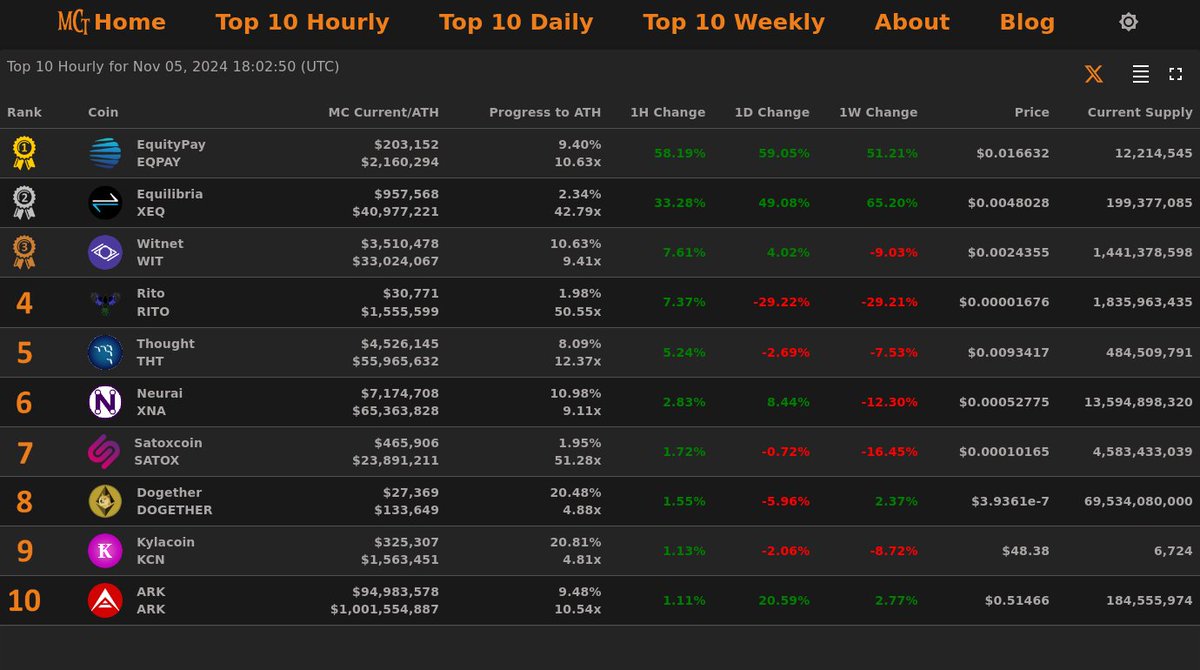Click the 58.19% 1H change value
The image size is (1200, 670).
click(680, 153)
